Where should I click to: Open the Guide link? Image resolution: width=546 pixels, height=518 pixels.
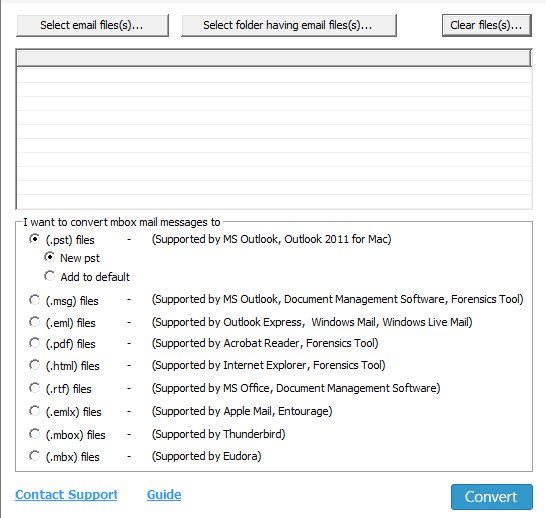click(x=164, y=495)
